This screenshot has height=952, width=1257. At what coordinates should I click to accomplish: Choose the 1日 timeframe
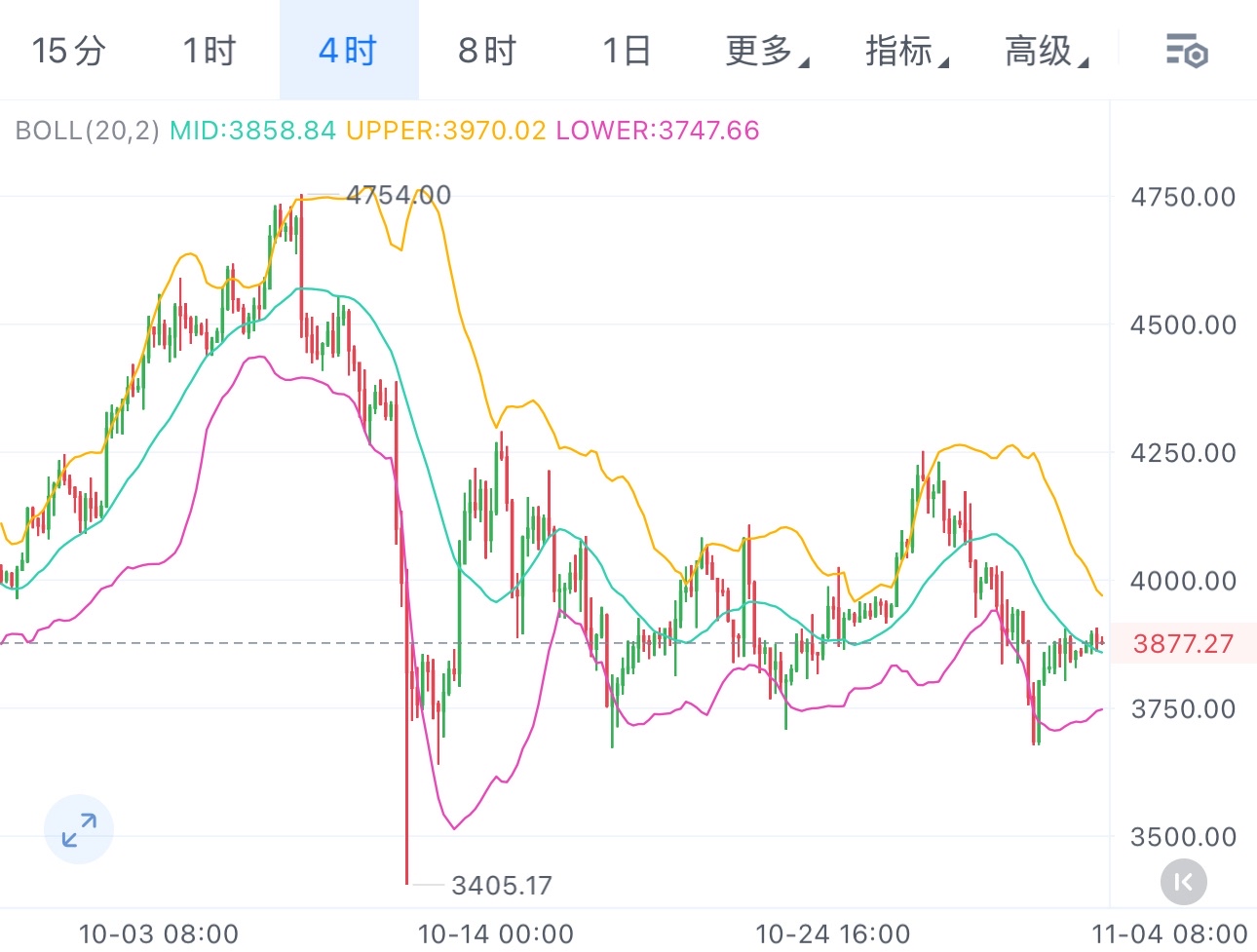click(x=627, y=51)
